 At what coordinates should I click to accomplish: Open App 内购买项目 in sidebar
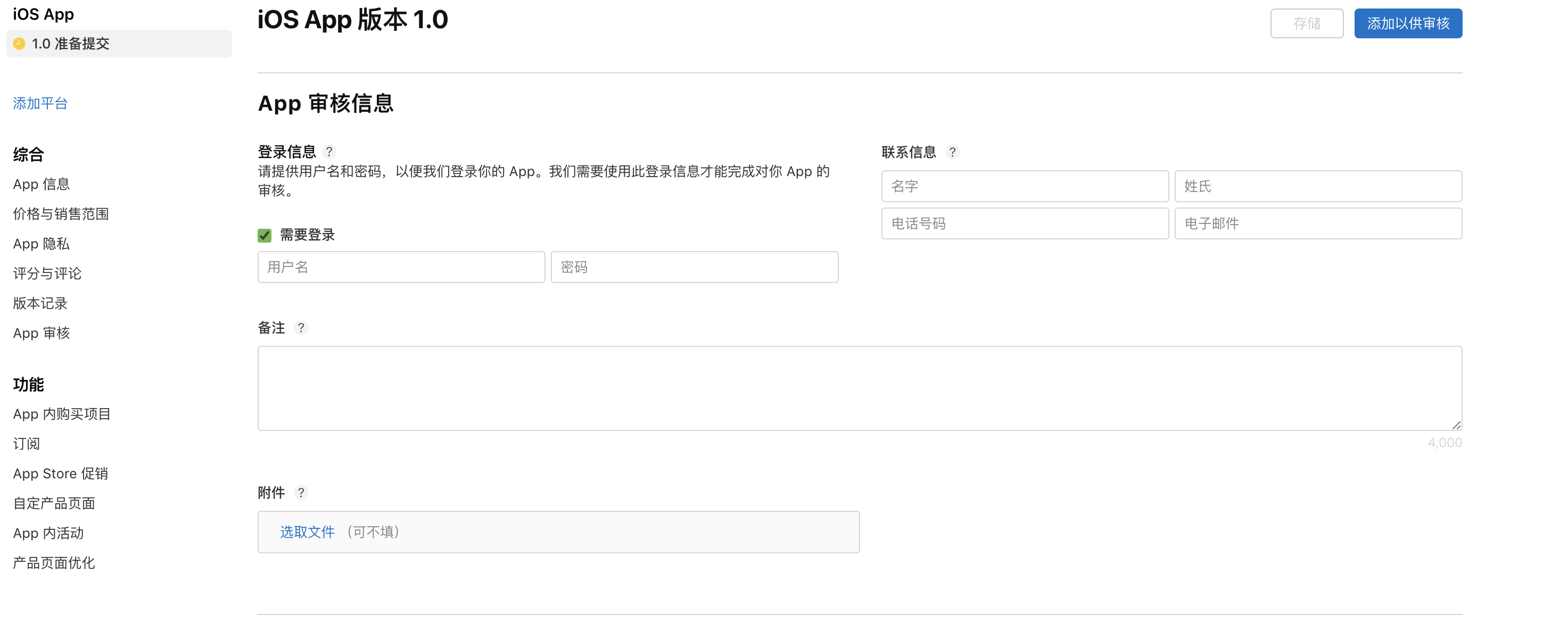click(x=62, y=414)
